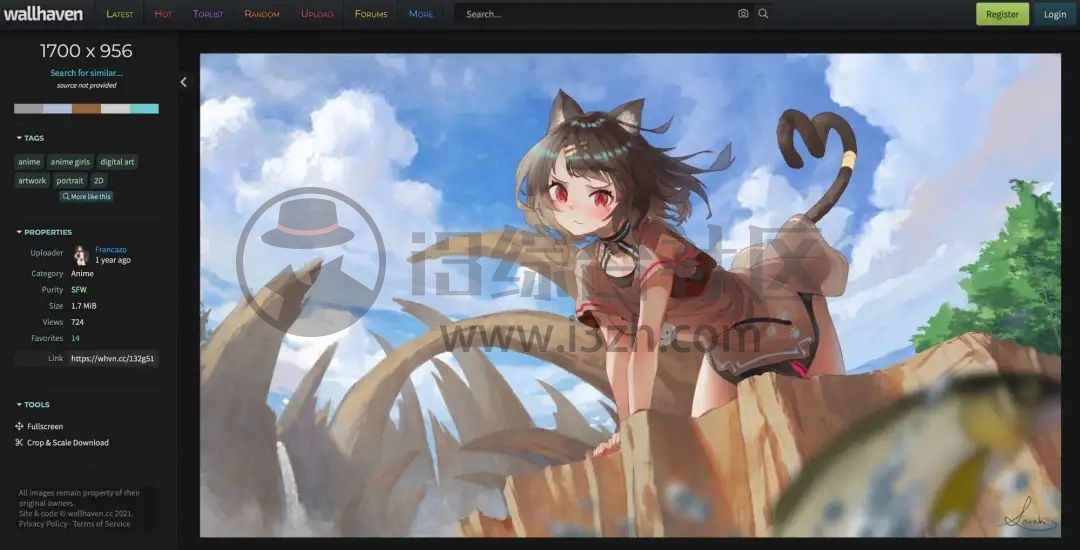
Task: Open the Forums page
Action: (x=371, y=14)
